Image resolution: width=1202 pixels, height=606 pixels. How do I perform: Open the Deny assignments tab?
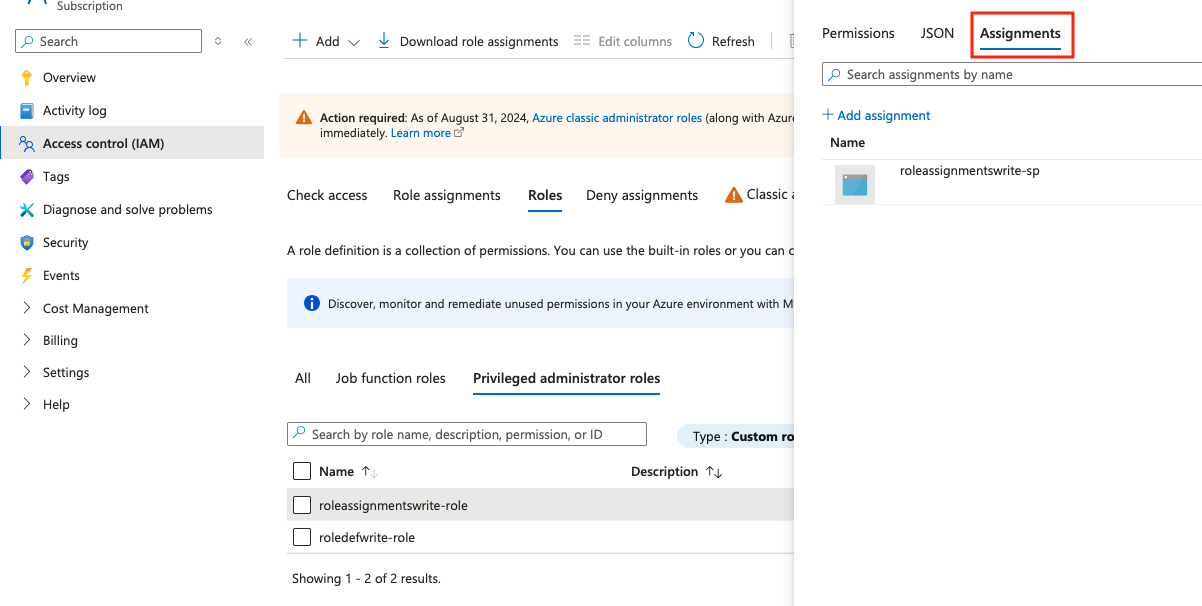click(x=642, y=195)
